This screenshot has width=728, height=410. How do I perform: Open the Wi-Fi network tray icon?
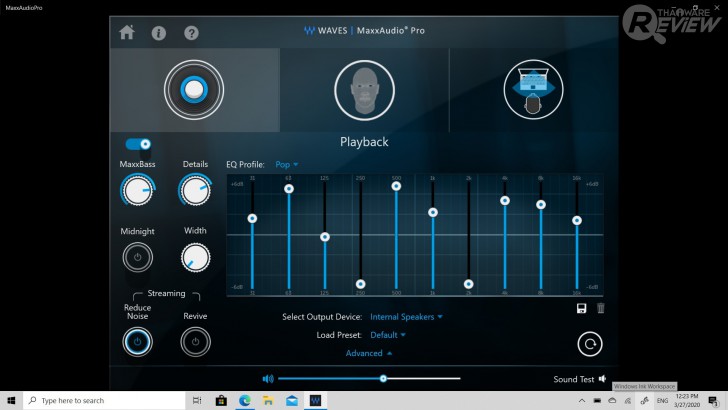[628, 401]
